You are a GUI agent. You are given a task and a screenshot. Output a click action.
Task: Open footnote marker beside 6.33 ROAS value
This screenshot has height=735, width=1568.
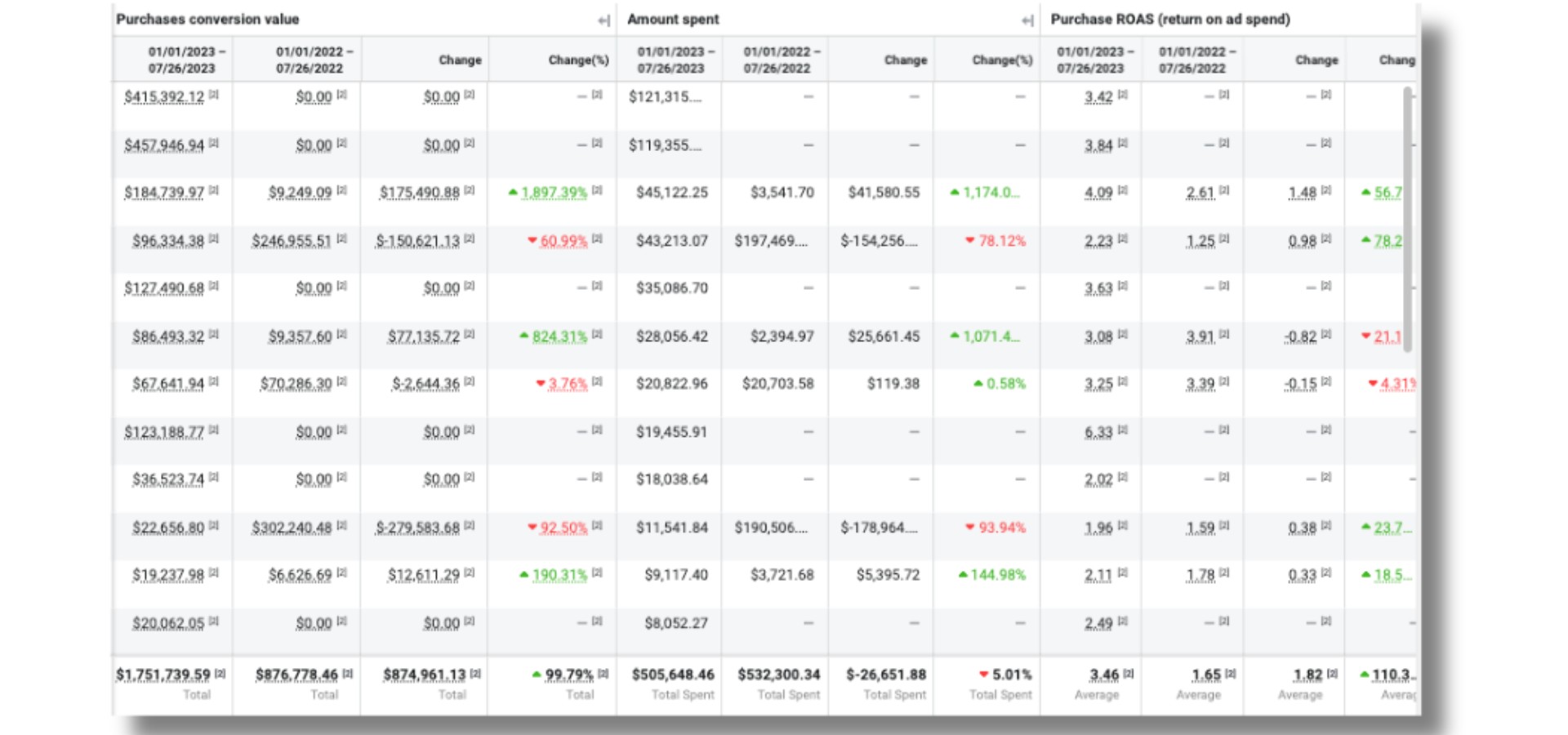[x=1123, y=430]
